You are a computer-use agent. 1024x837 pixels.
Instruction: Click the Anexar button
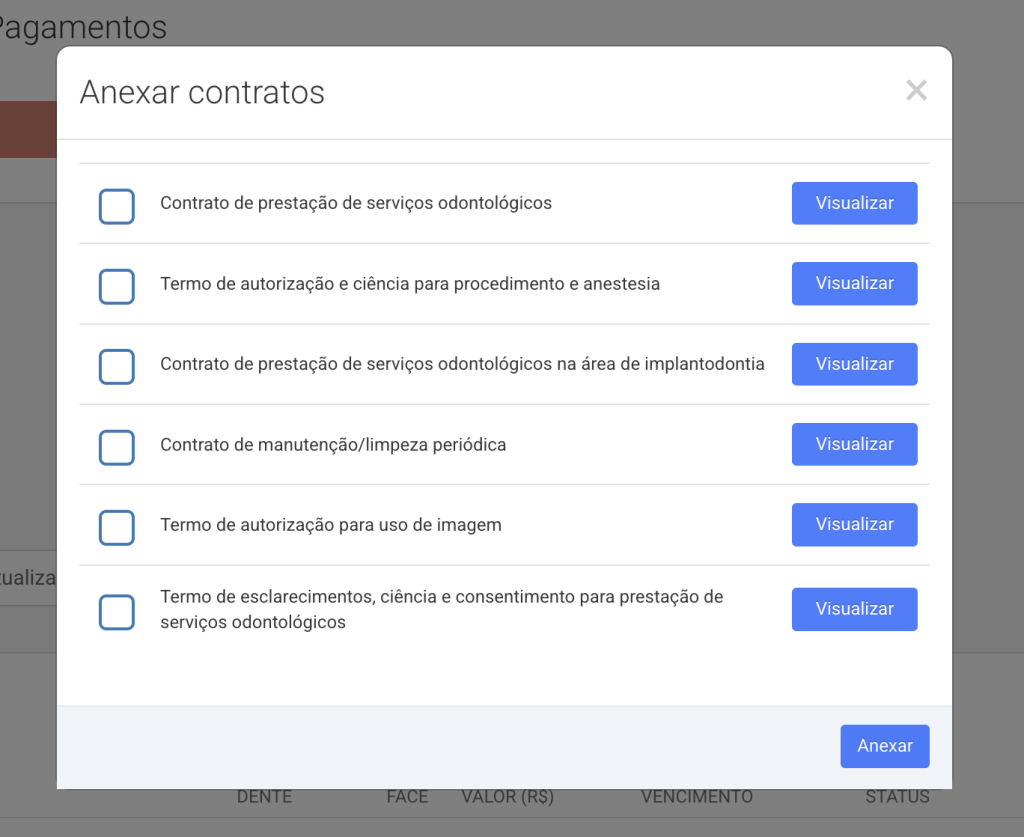pos(885,746)
